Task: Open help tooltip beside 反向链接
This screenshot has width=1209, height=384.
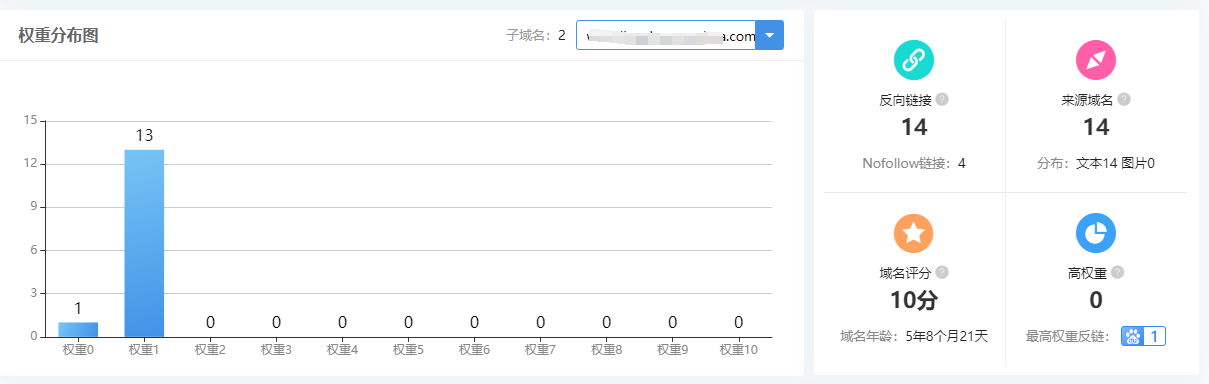Action: click(942, 99)
